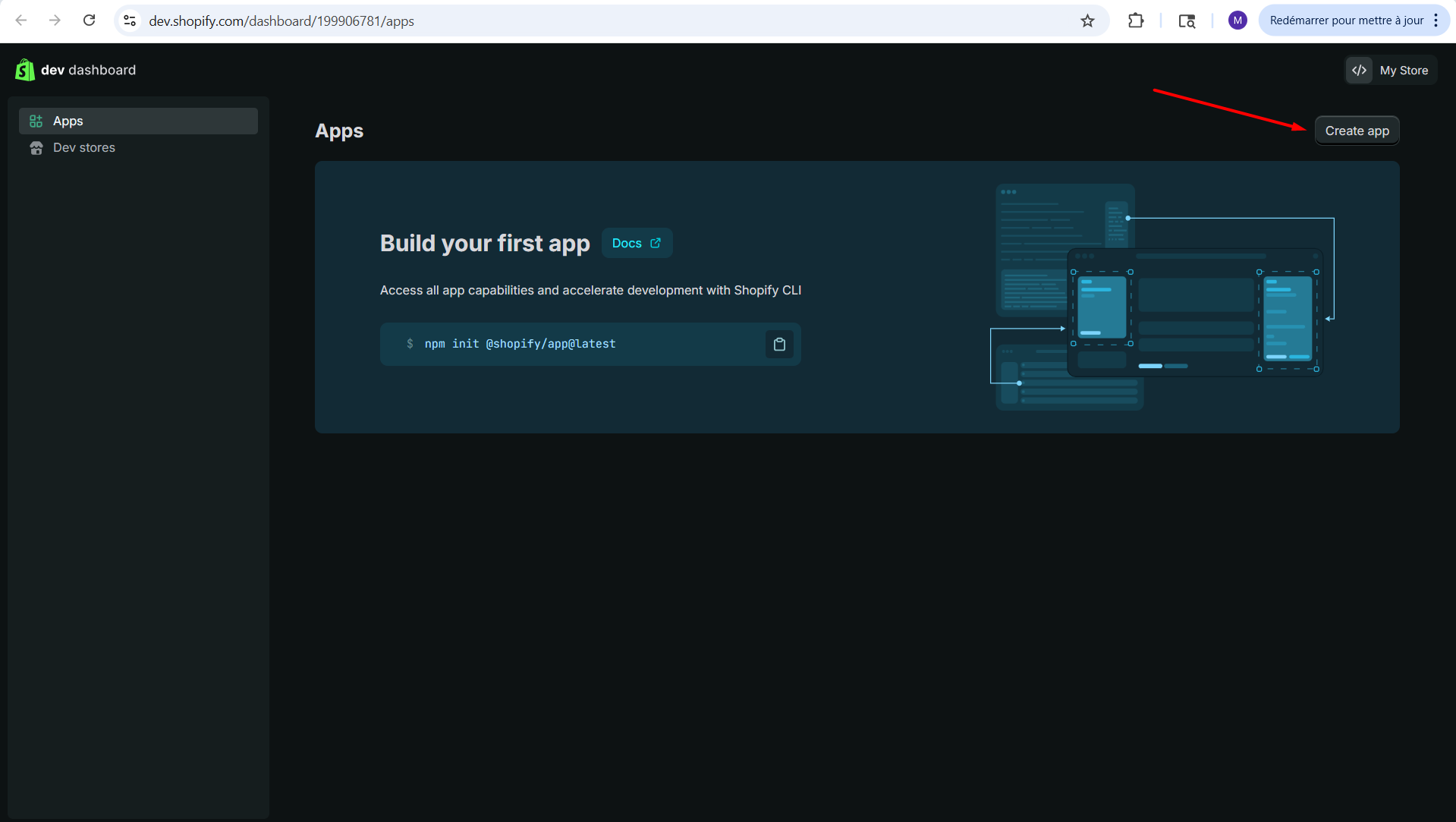1456x822 pixels.
Task: Open the Chrome profile avatar M
Action: 1237,20
